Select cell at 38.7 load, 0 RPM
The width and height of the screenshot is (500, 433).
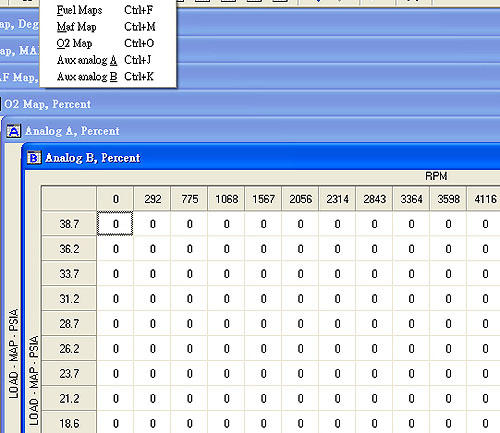point(115,224)
